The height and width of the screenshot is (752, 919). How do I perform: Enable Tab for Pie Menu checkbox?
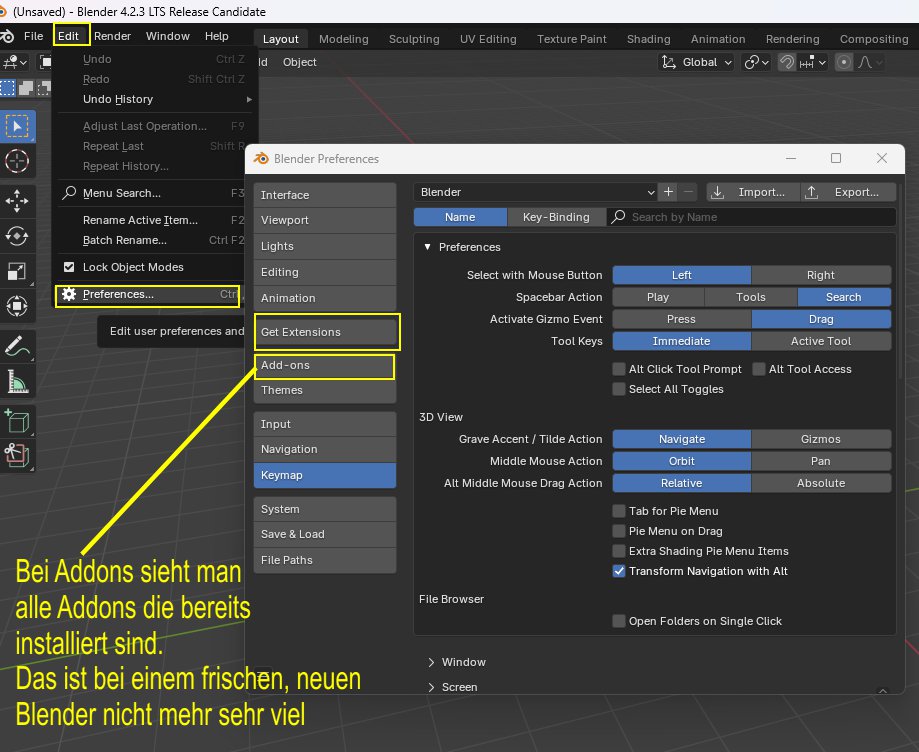click(619, 511)
